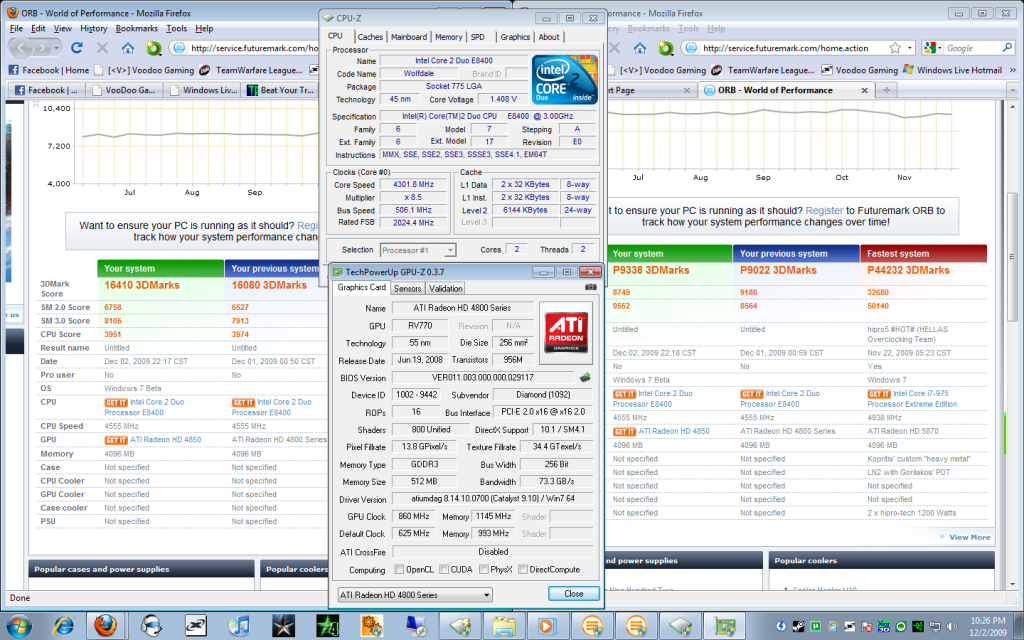
Task: Open Windows Media Player taskbar icon
Action: coord(547,626)
